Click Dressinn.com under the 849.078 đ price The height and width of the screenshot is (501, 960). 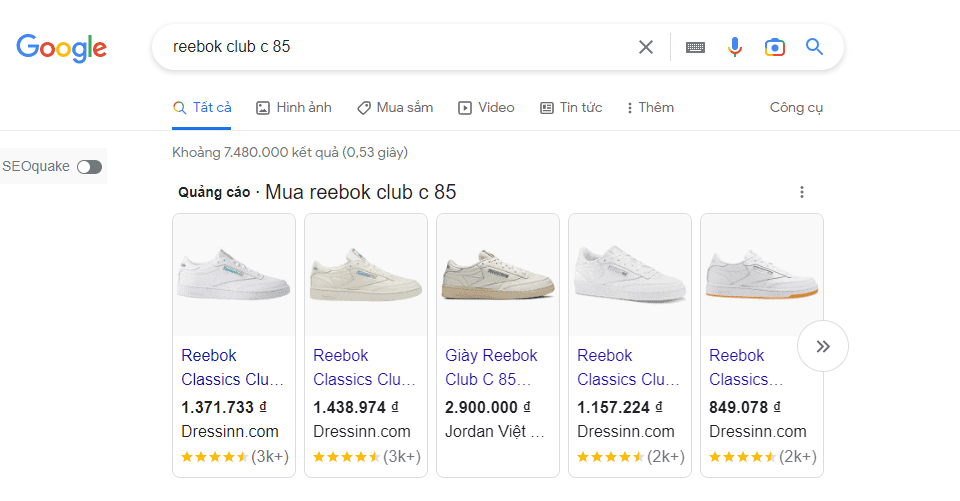758,432
